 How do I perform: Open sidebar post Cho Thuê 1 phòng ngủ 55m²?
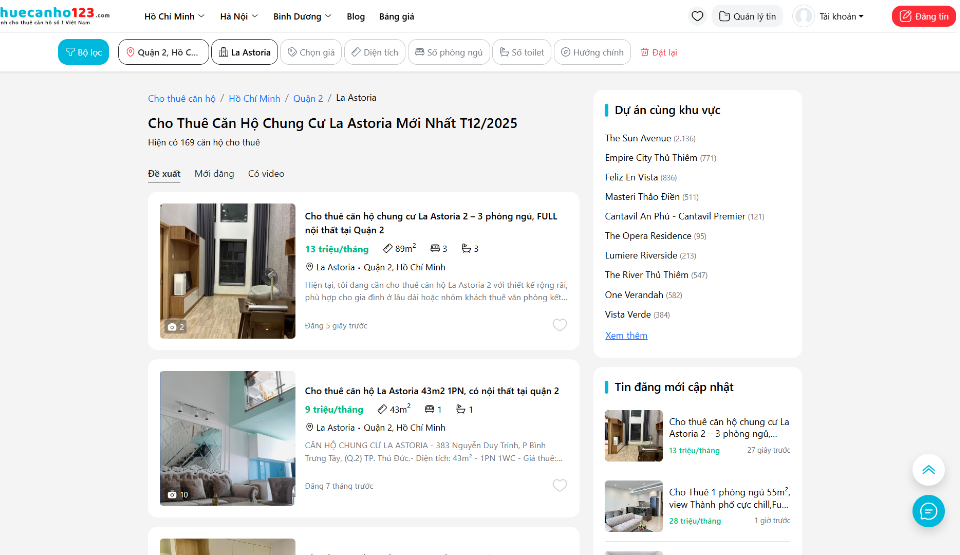click(x=729, y=499)
